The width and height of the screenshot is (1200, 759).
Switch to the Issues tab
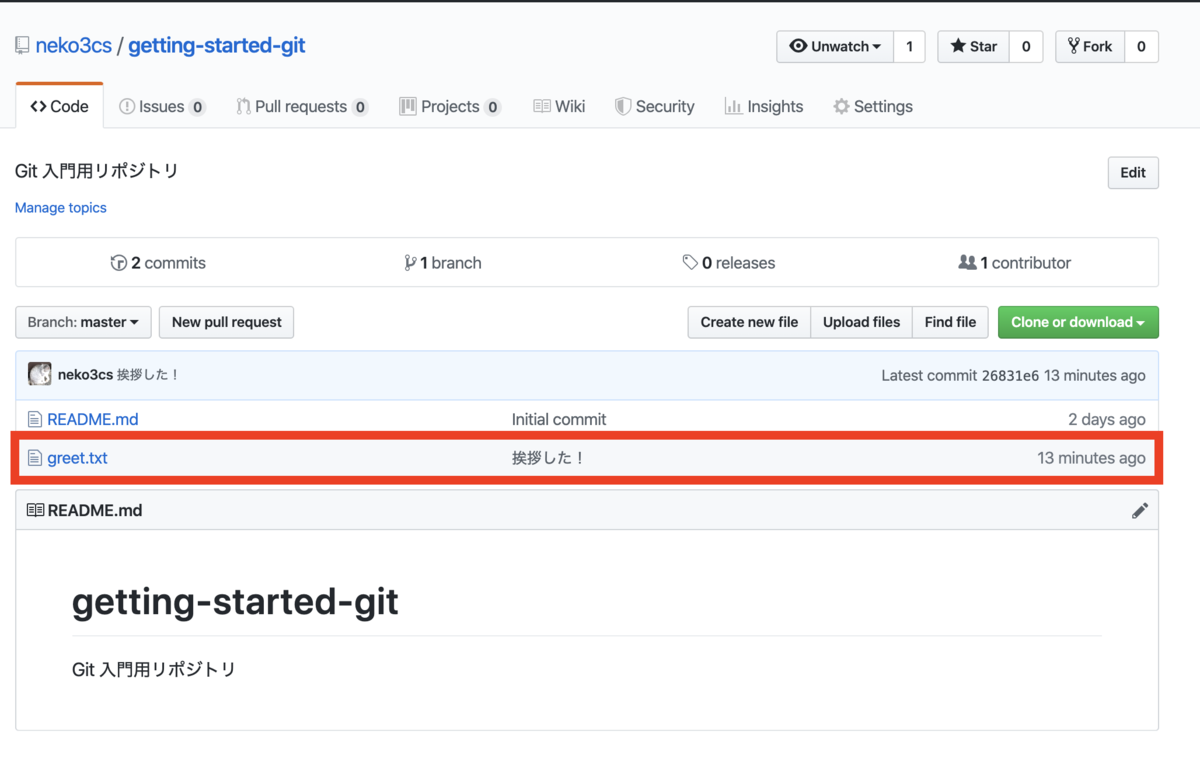[162, 106]
